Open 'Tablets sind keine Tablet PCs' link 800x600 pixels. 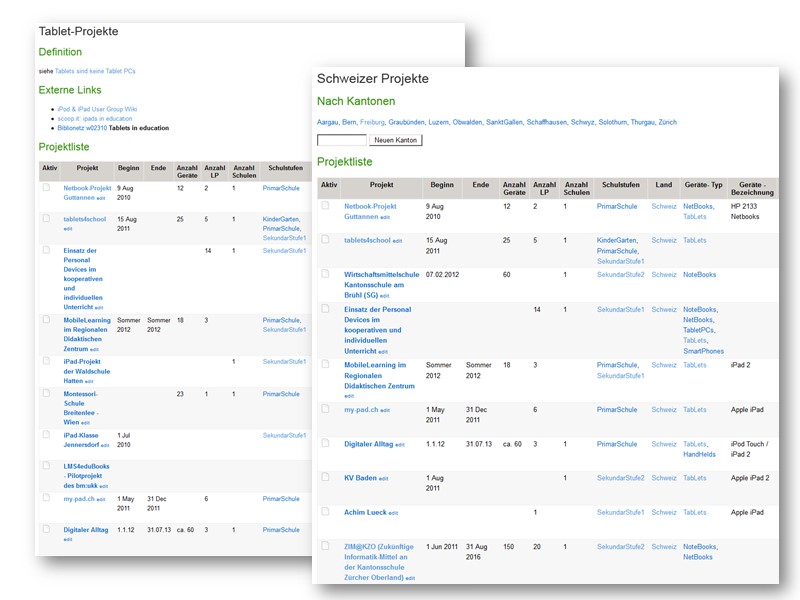(x=95, y=71)
